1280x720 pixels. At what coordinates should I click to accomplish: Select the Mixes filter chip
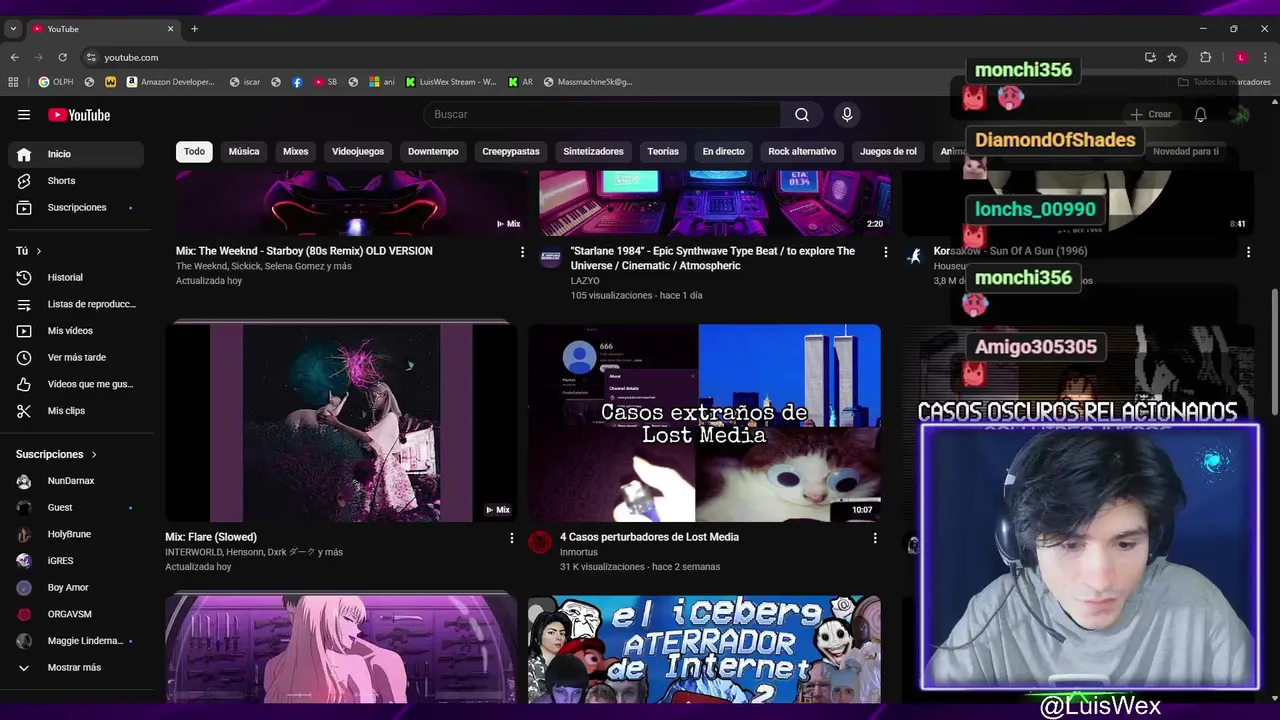[x=296, y=151]
